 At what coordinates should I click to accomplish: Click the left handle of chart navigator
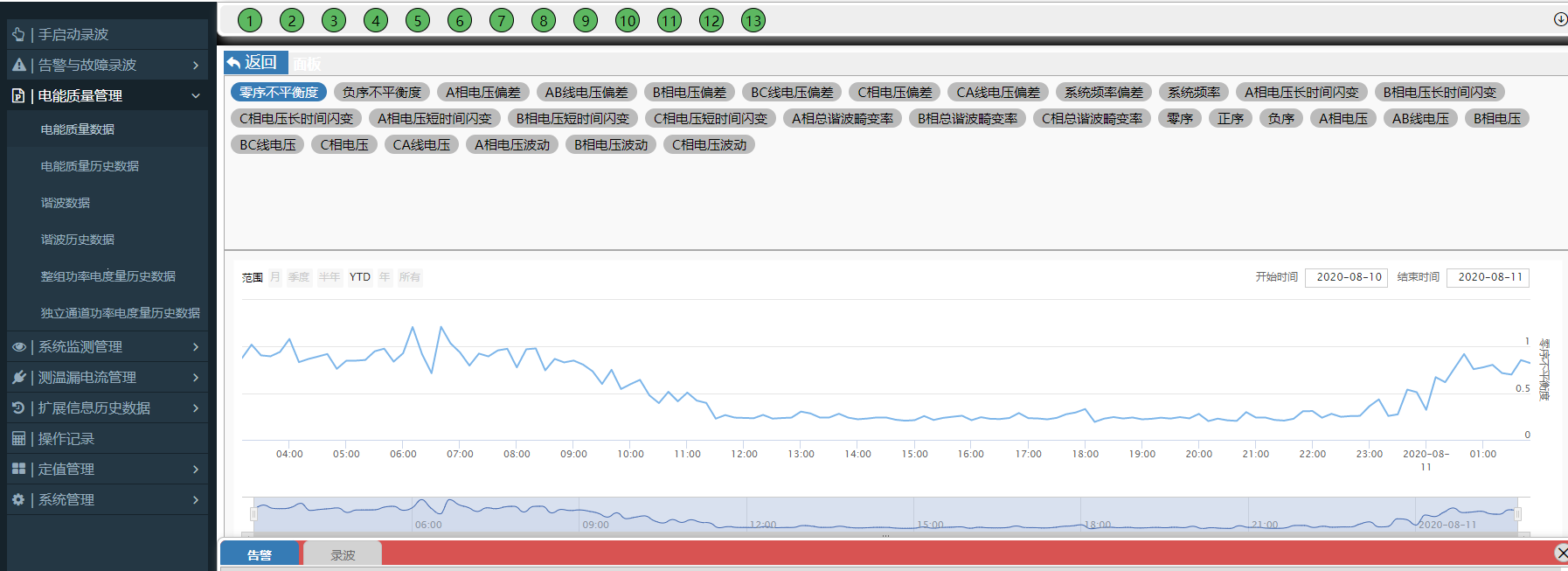click(x=253, y=514)
